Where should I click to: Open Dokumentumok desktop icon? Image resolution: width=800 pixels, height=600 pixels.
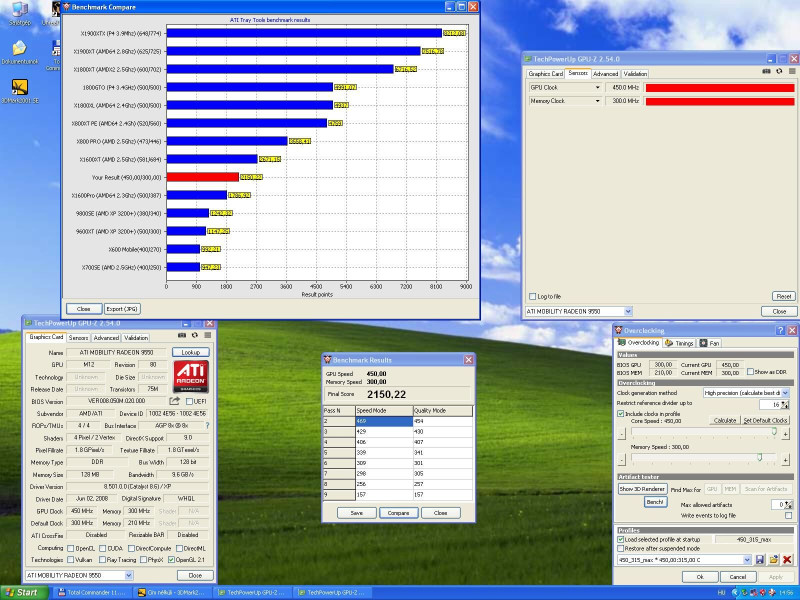[19, 52]
